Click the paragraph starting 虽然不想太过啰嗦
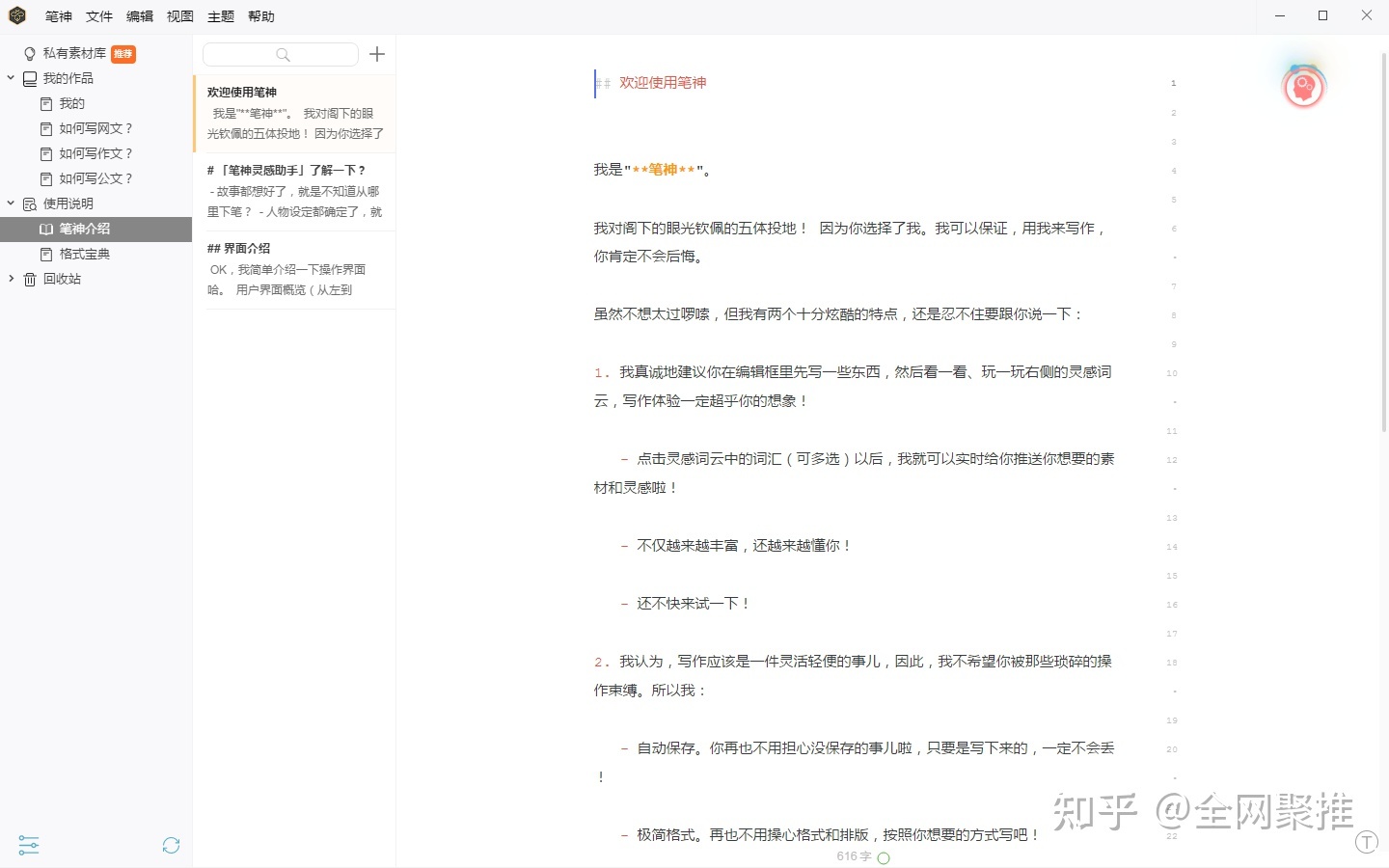The height and width of the screenshot is (868, 1389). (838, 314)
